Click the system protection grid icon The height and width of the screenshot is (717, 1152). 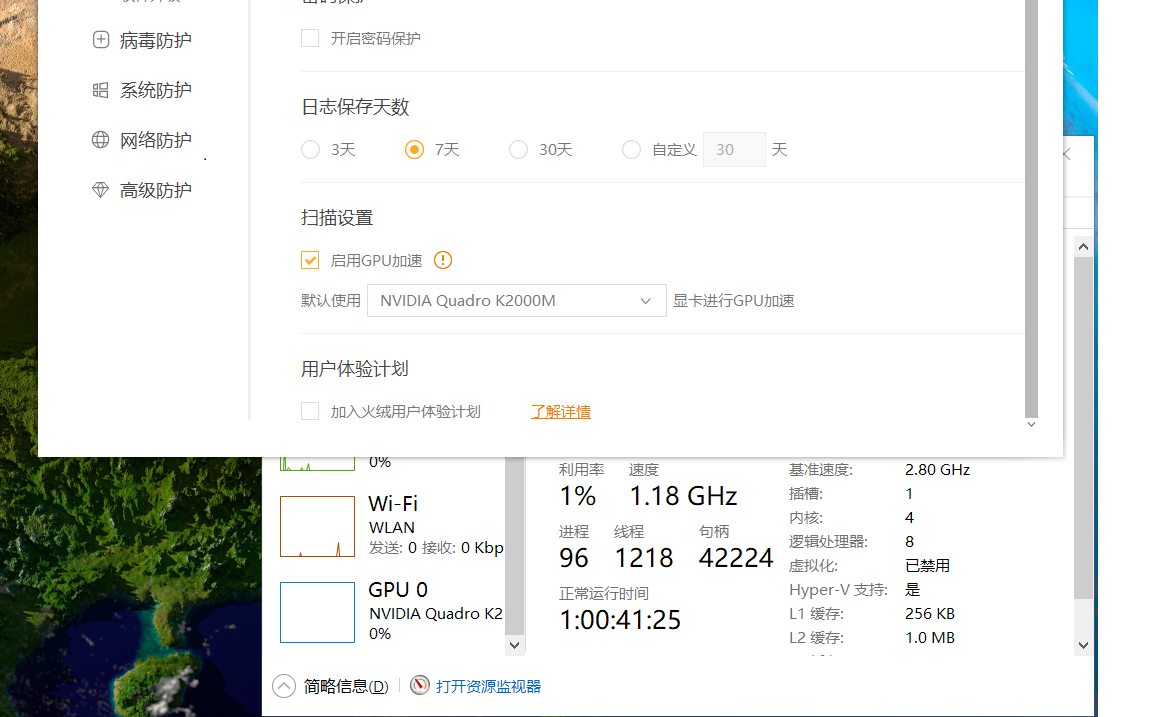[100, 90]
